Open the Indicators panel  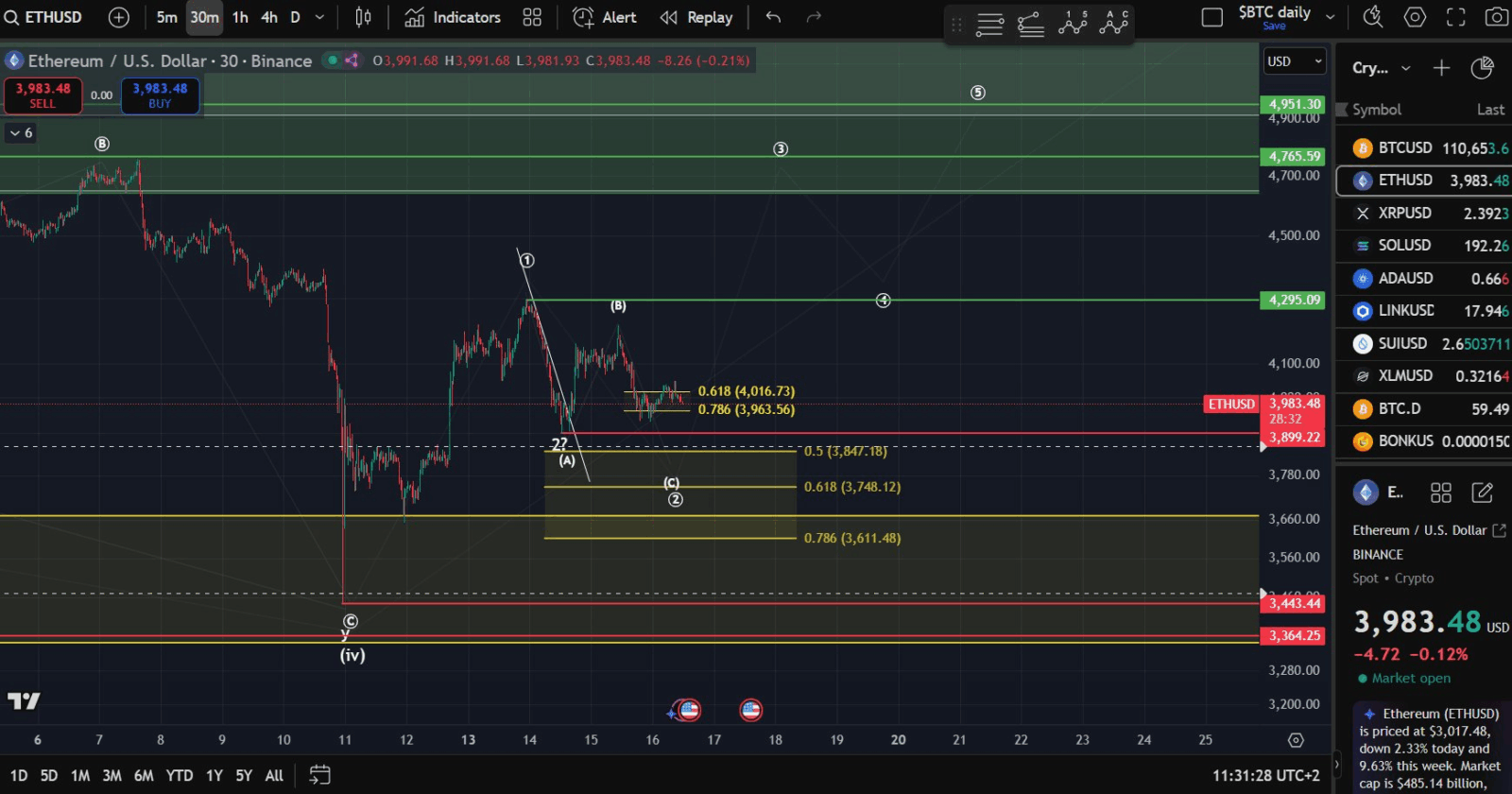coord(453,17)
